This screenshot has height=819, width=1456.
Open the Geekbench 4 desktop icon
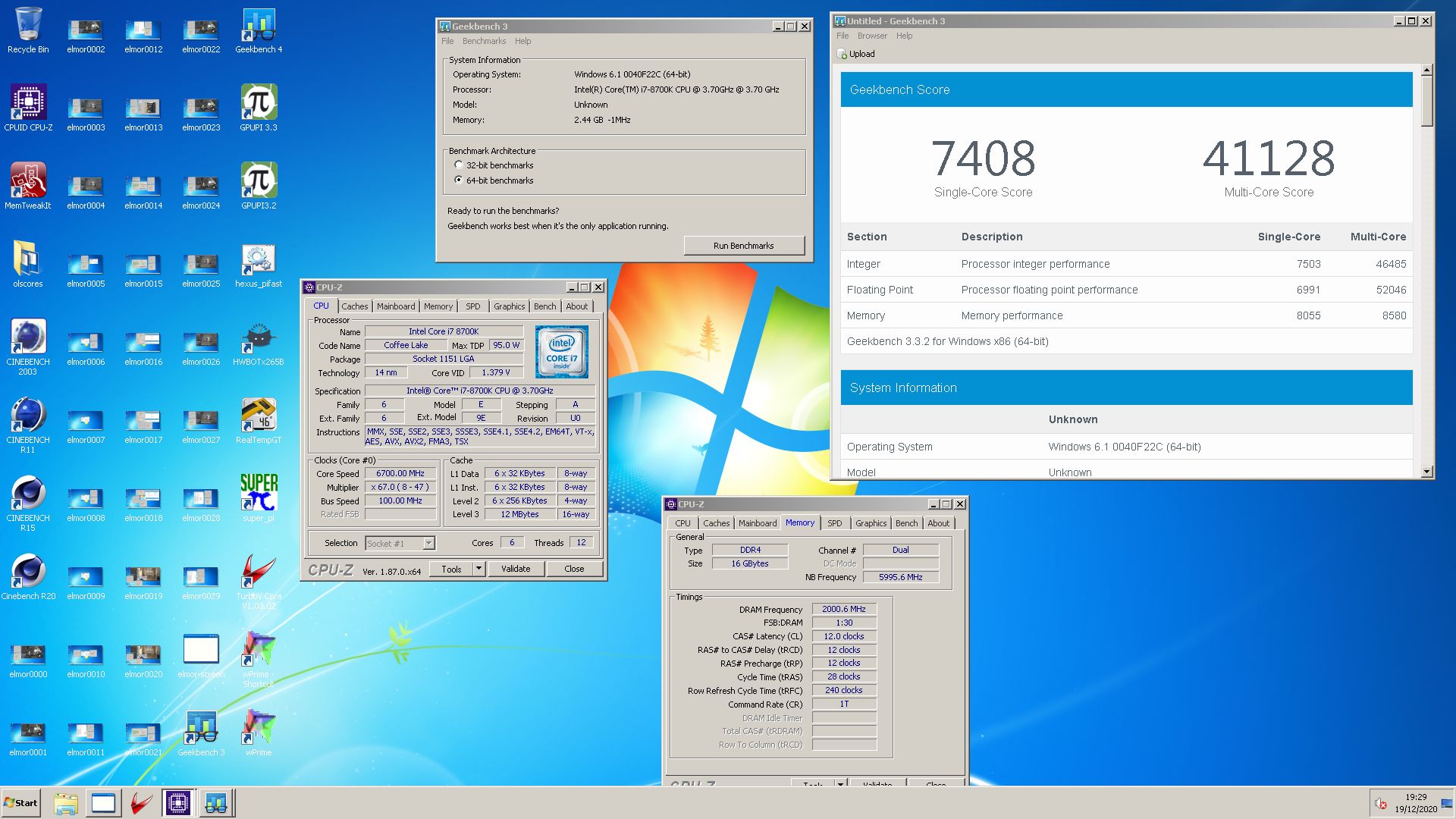259,30
